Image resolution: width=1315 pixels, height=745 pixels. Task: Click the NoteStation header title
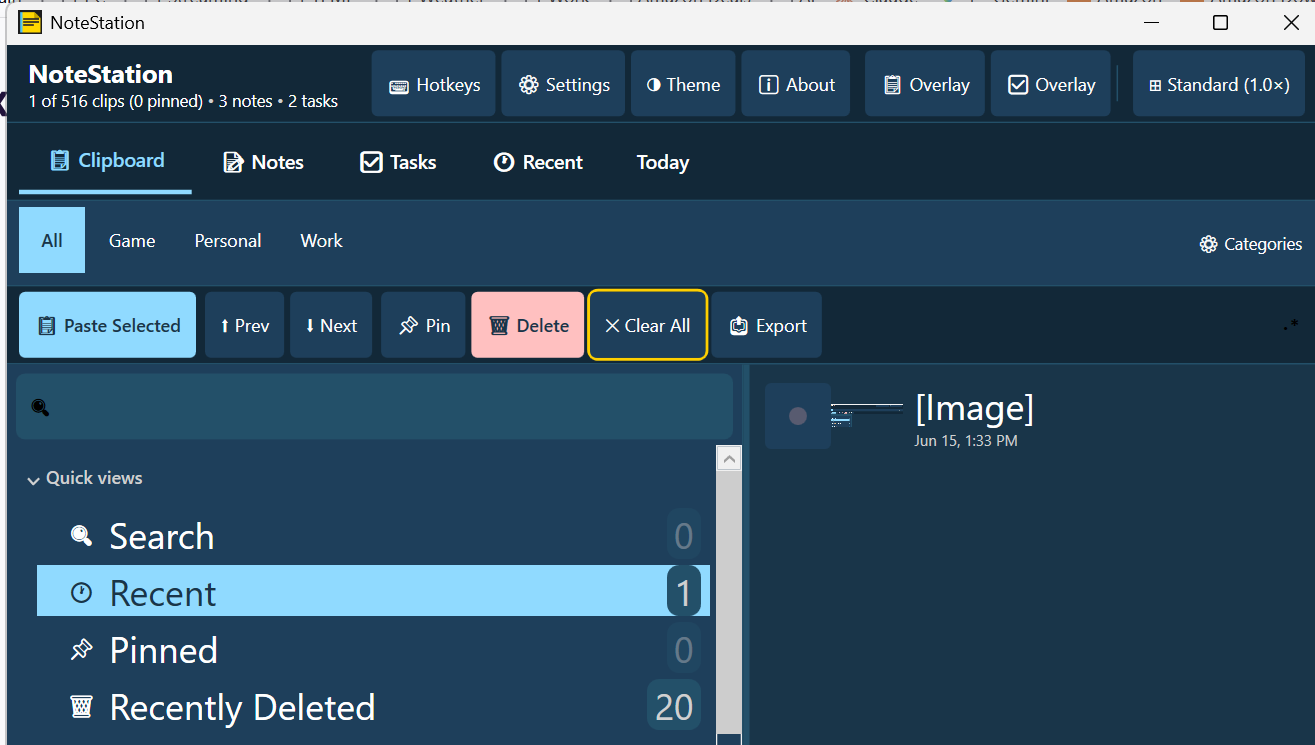pyautogui.click(x=101, y=73)
